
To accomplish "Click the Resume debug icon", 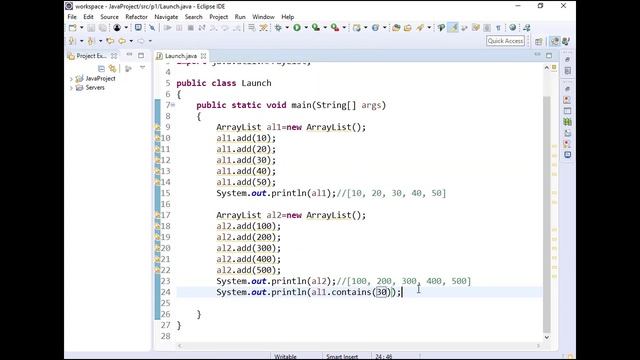I will (x=167, y=28).
